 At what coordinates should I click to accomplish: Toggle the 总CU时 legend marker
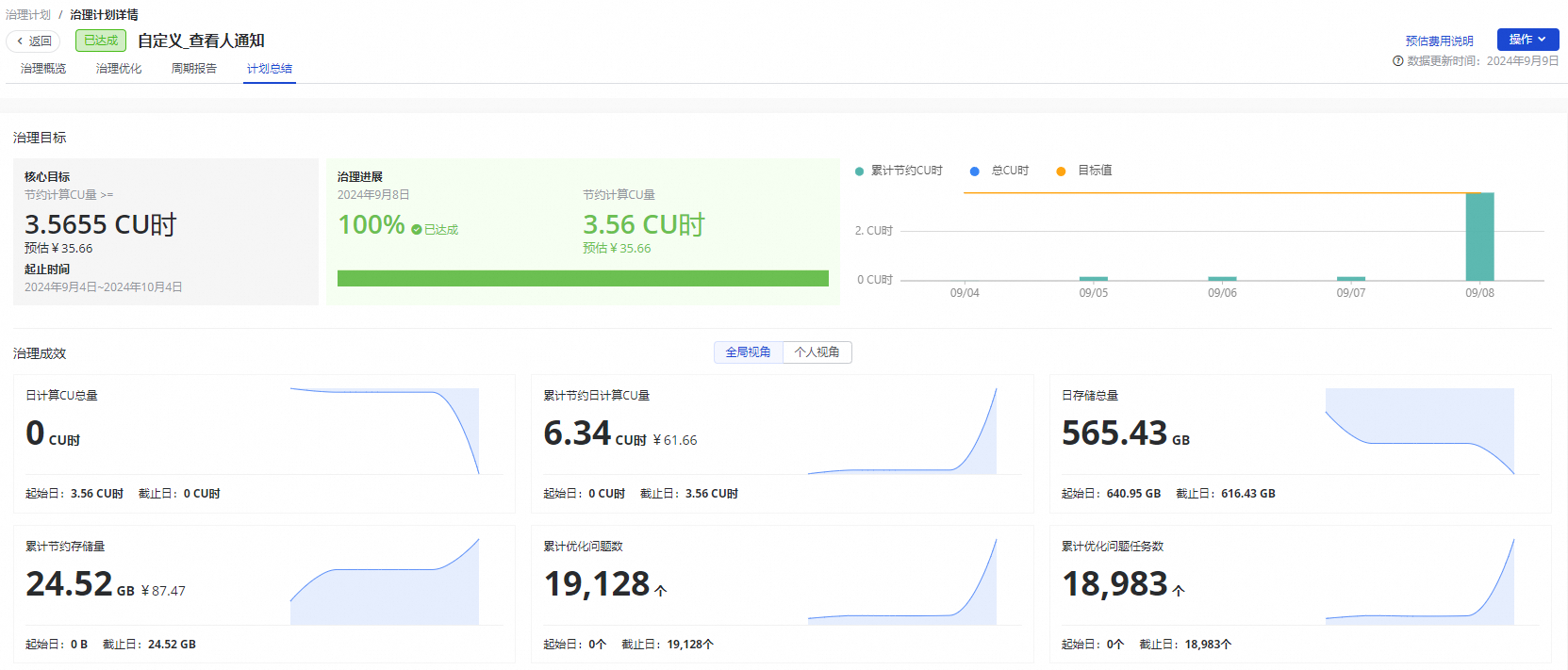[975, 172]
